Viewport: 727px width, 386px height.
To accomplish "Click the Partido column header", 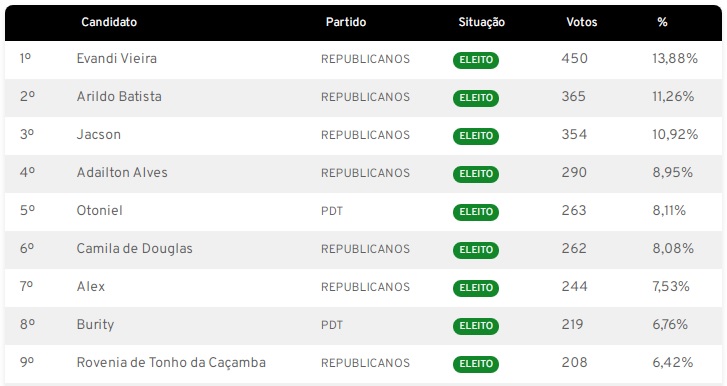I will pyautogui.click(x=346, y=22).
